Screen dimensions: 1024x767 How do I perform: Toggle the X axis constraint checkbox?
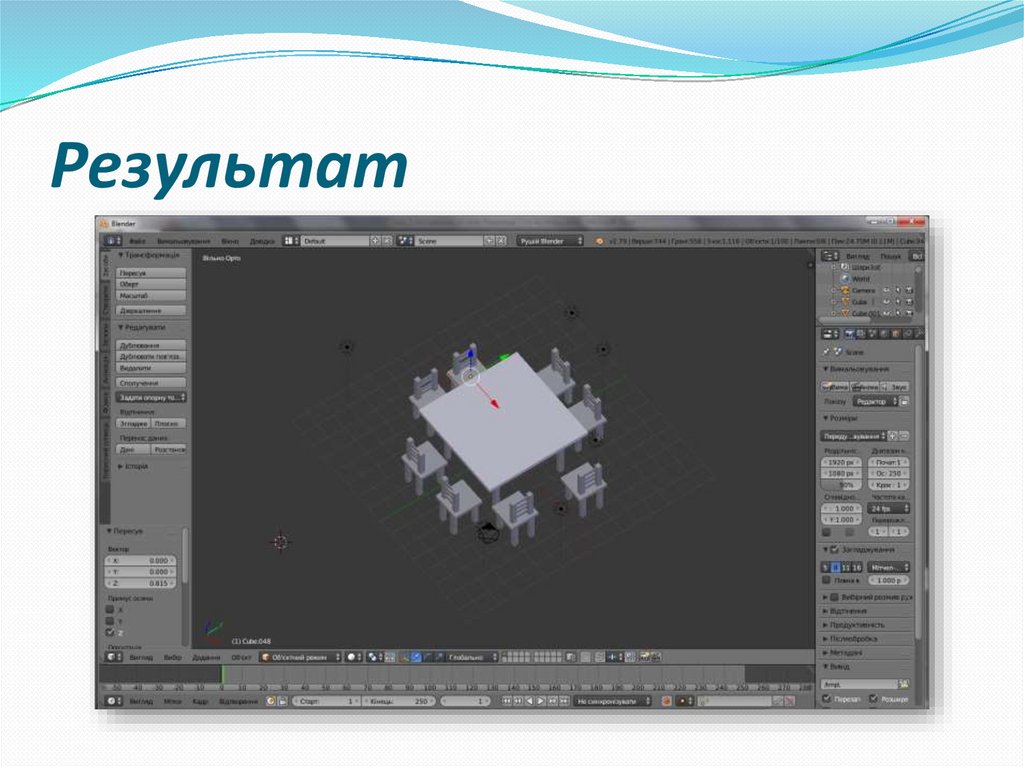pos(110,609)
